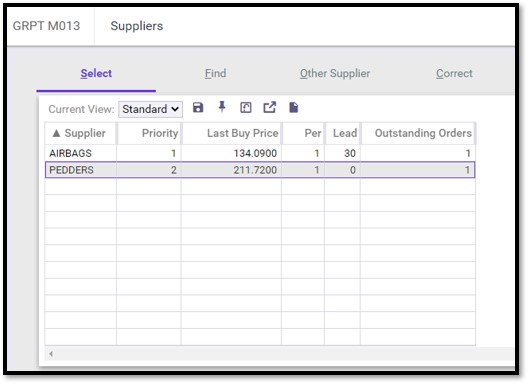Click the document page icon

(294, 108)
